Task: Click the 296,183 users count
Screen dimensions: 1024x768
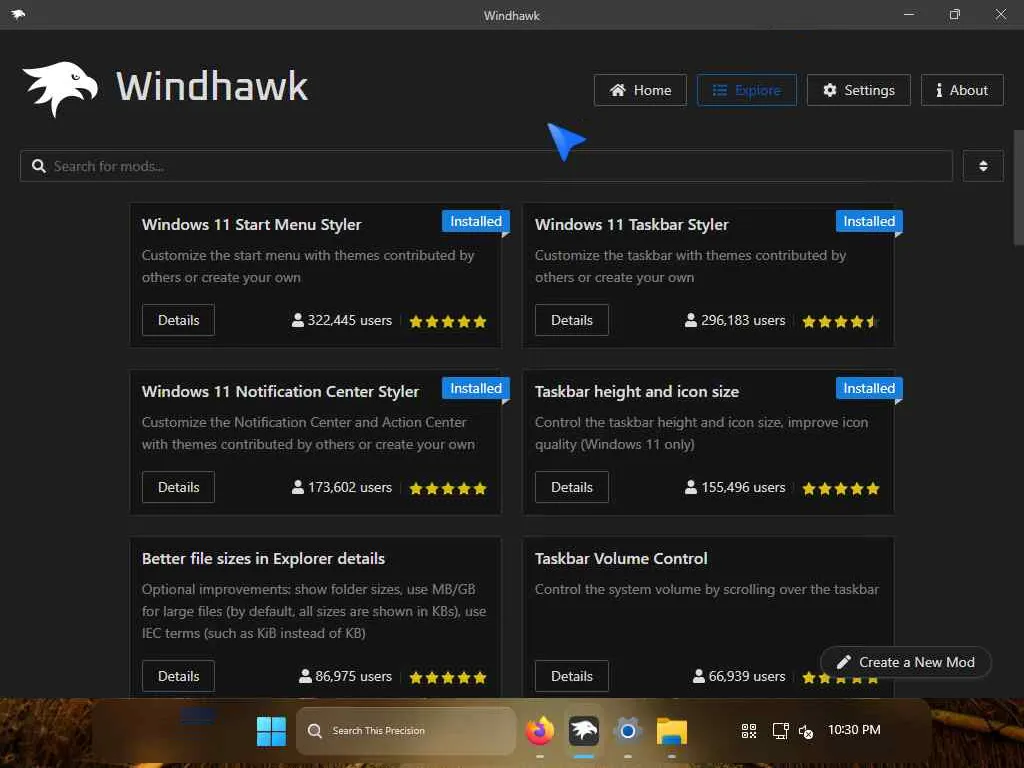Action: 743,321
